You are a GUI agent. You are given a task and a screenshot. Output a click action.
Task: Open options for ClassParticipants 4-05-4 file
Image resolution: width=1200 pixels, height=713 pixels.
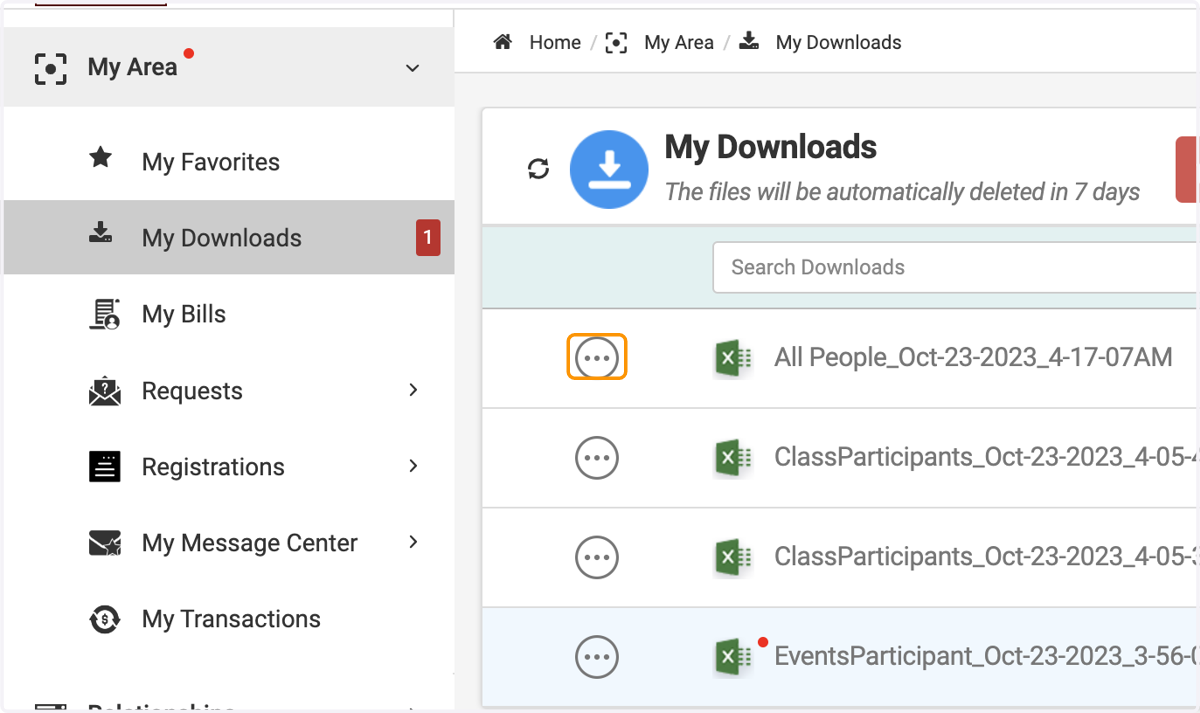pyautogui.click(x=597, y=457)
